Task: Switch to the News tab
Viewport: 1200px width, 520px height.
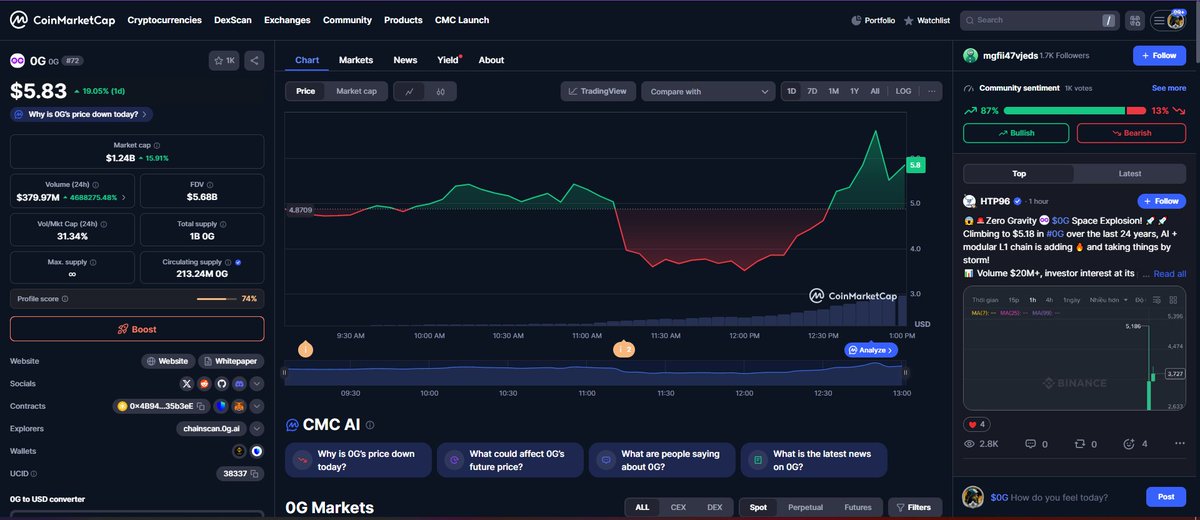Action: pos(405,60)
